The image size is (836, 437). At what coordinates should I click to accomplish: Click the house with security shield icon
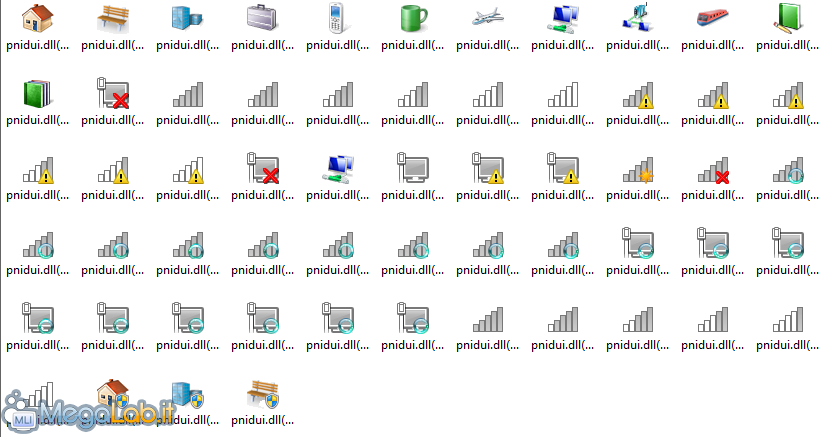(112, 394)
